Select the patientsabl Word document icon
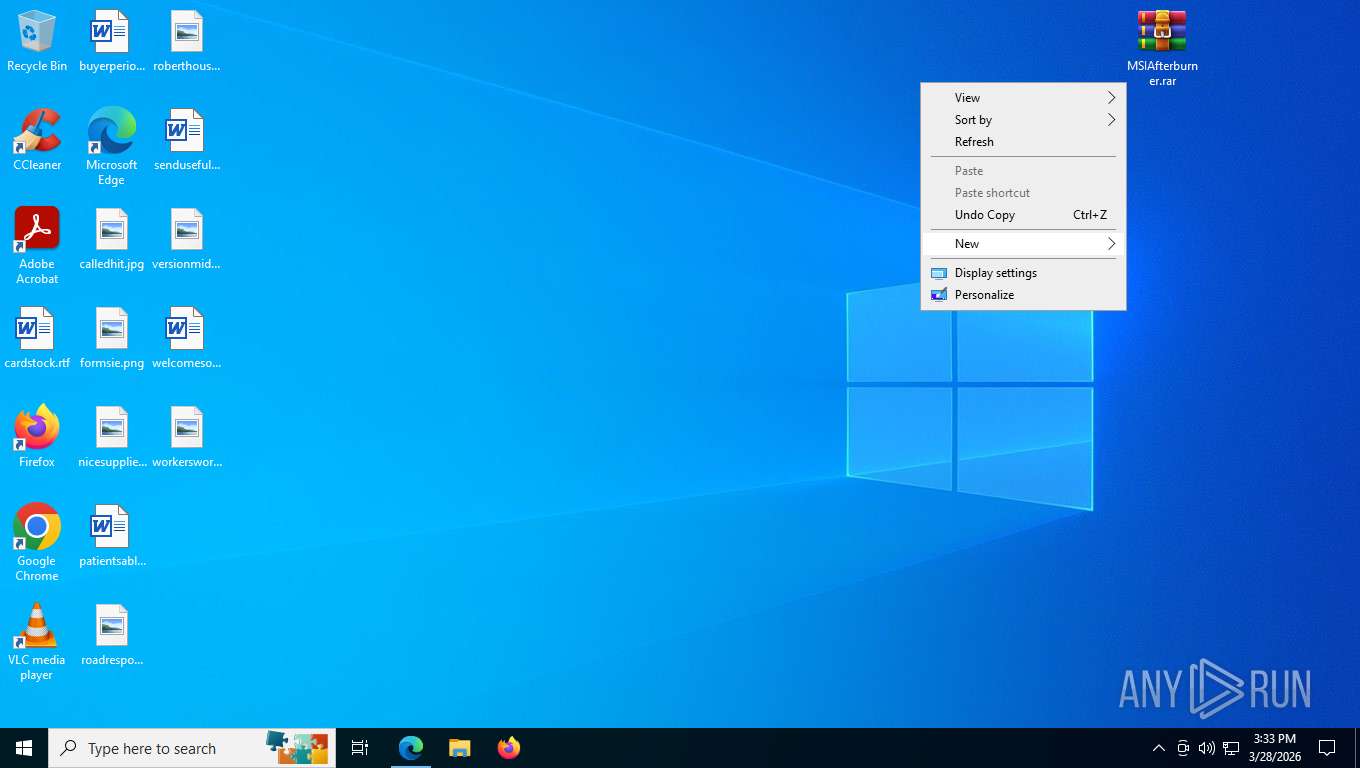 [111, 536]
